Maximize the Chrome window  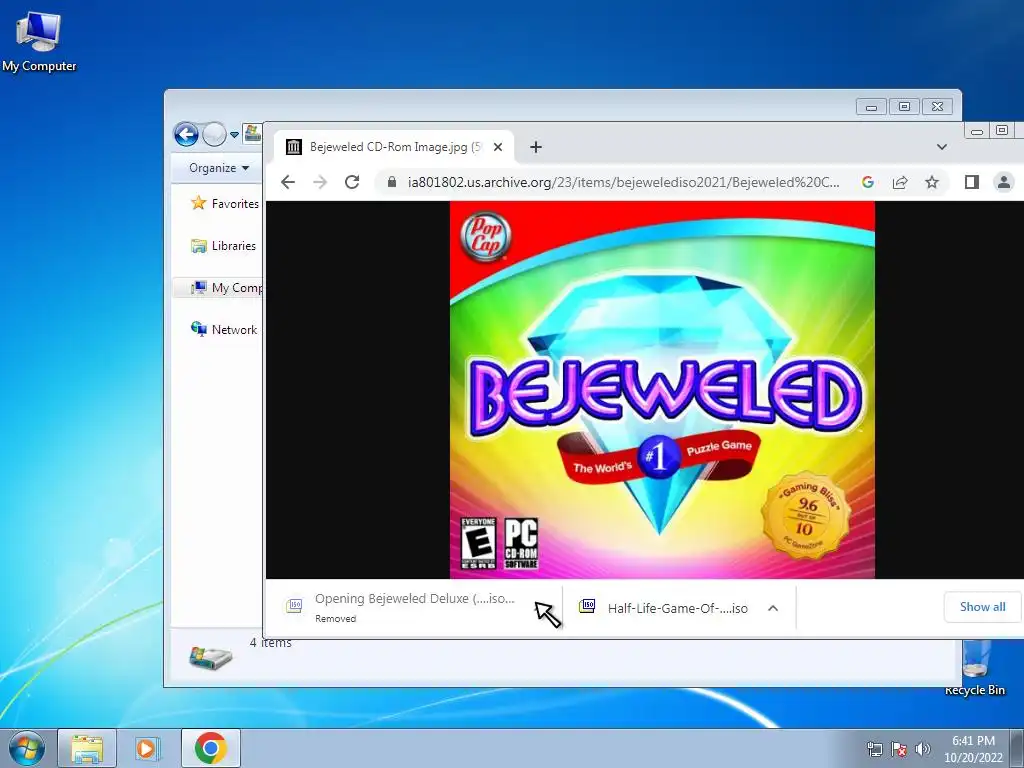[x=1002, y=131]
